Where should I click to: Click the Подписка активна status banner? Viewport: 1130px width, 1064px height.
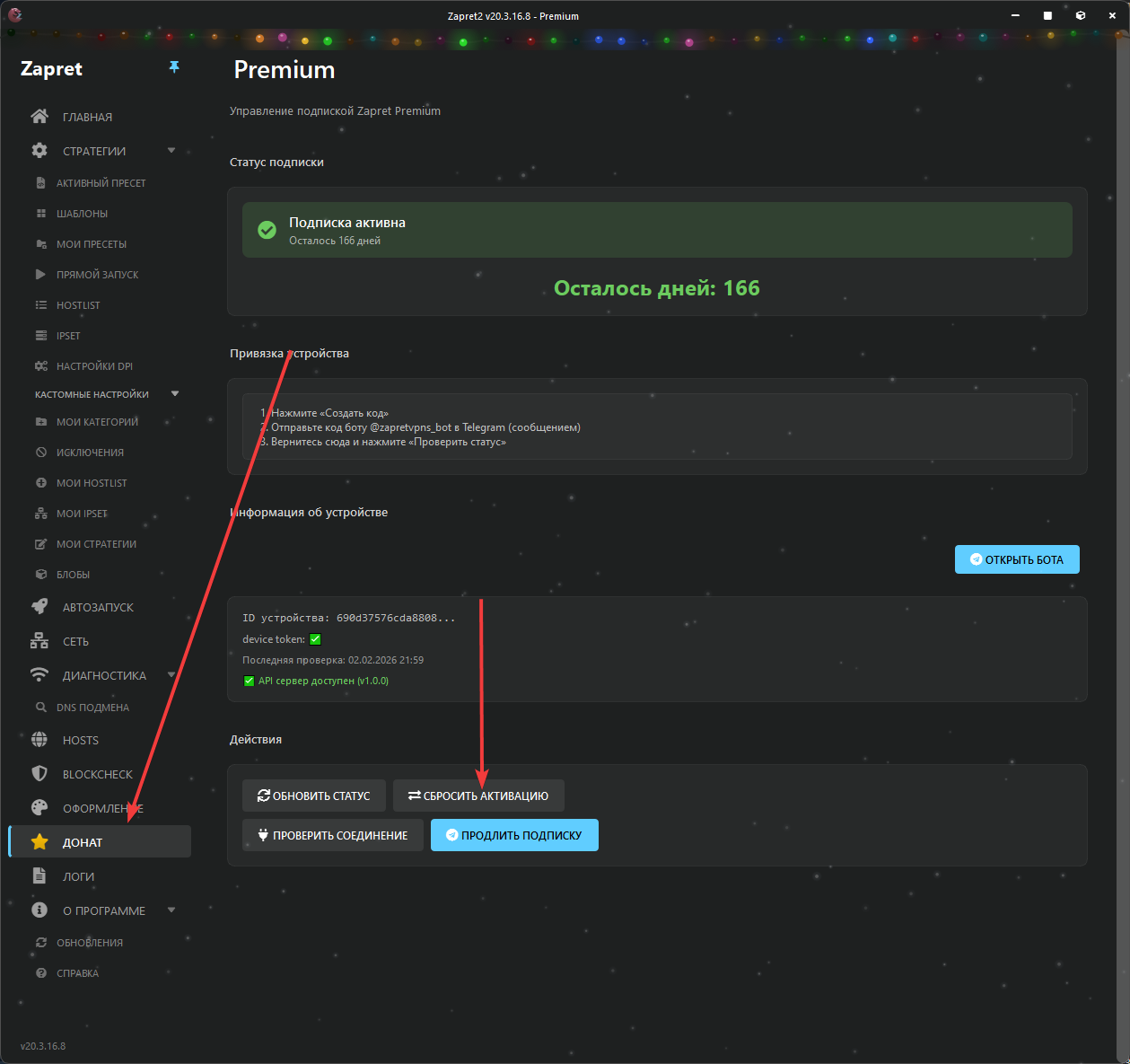657,230
